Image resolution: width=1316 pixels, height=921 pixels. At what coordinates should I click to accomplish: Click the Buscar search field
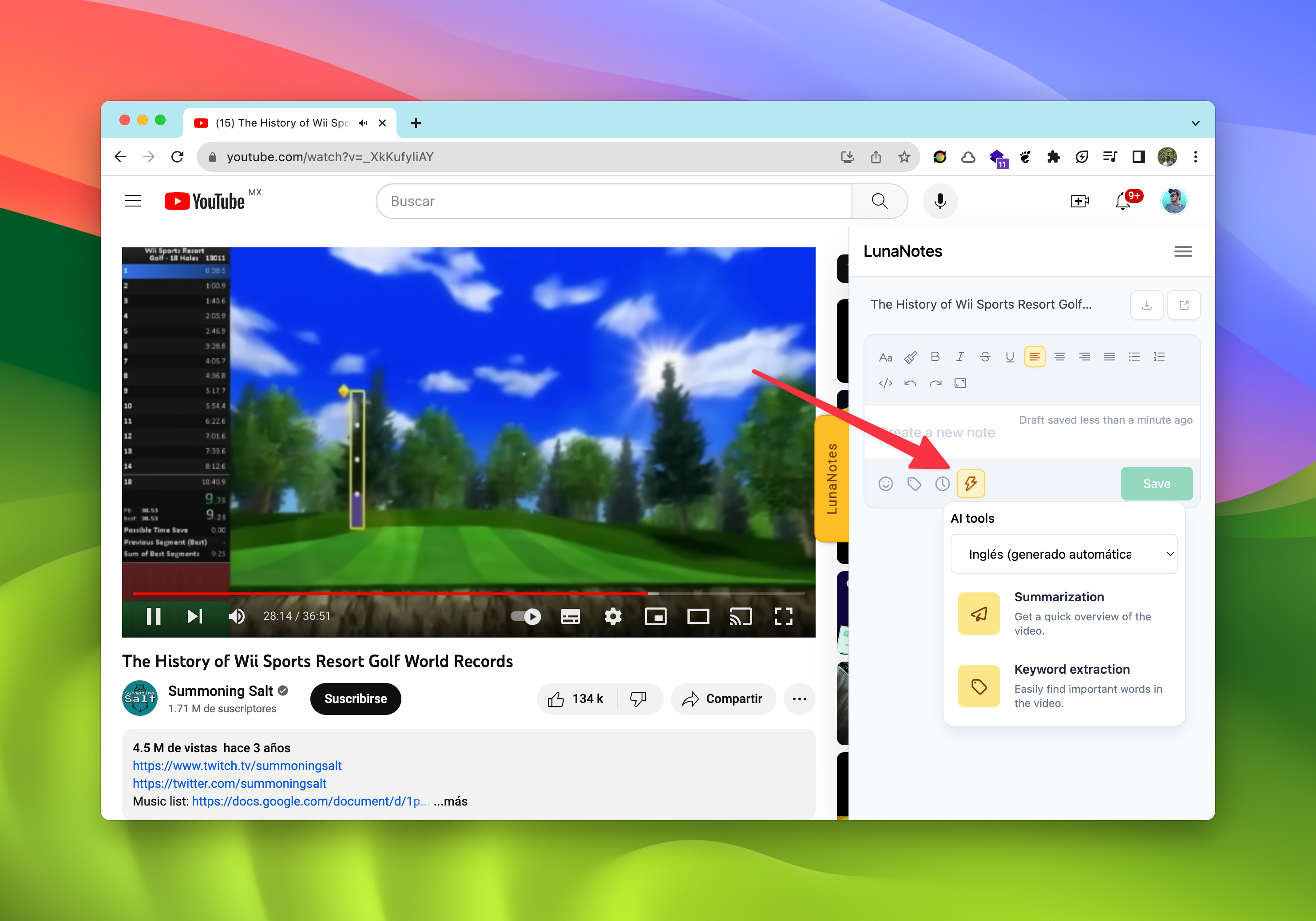pos(614,201)
